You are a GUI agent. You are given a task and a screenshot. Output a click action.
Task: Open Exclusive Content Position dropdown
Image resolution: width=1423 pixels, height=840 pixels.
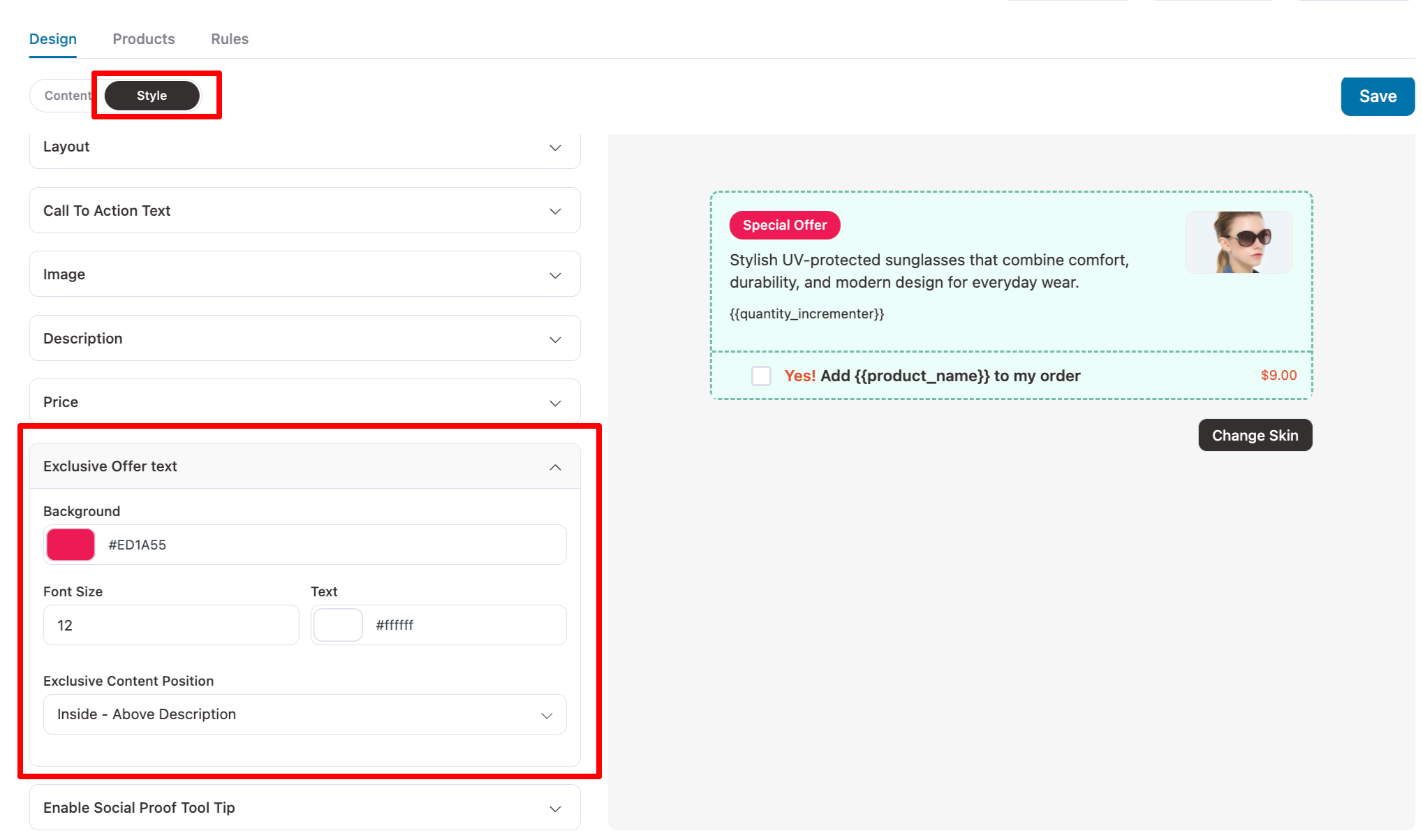(x=305, y=714)
